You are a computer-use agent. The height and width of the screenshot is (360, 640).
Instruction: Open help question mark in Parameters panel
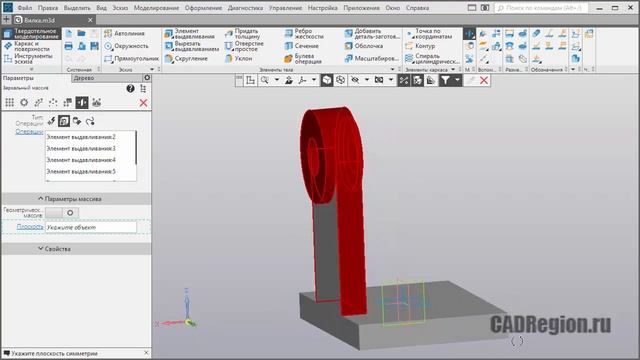pyautogui.click(x=130, y=88)
